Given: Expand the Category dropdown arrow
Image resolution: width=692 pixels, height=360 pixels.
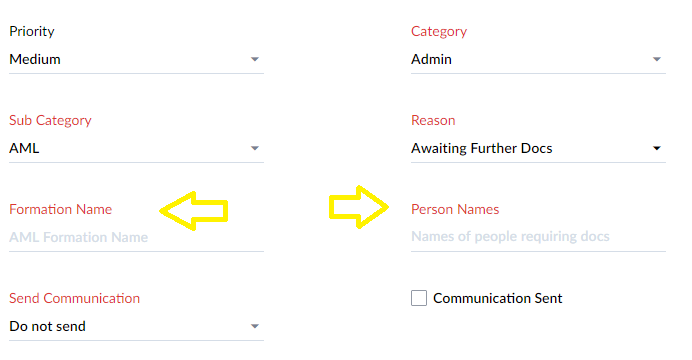Looking at the screenshot, I should tap(657, 59).
